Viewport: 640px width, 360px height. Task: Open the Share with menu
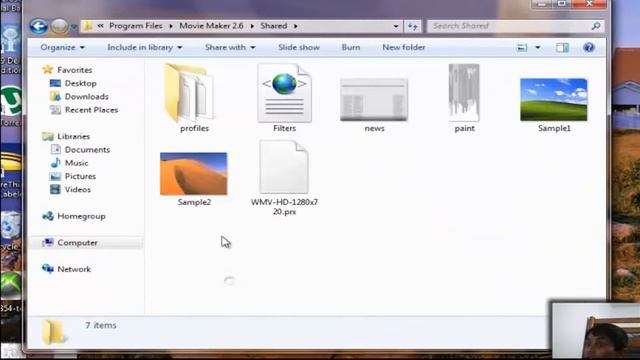pyautogui.click(x=230, y=47)
